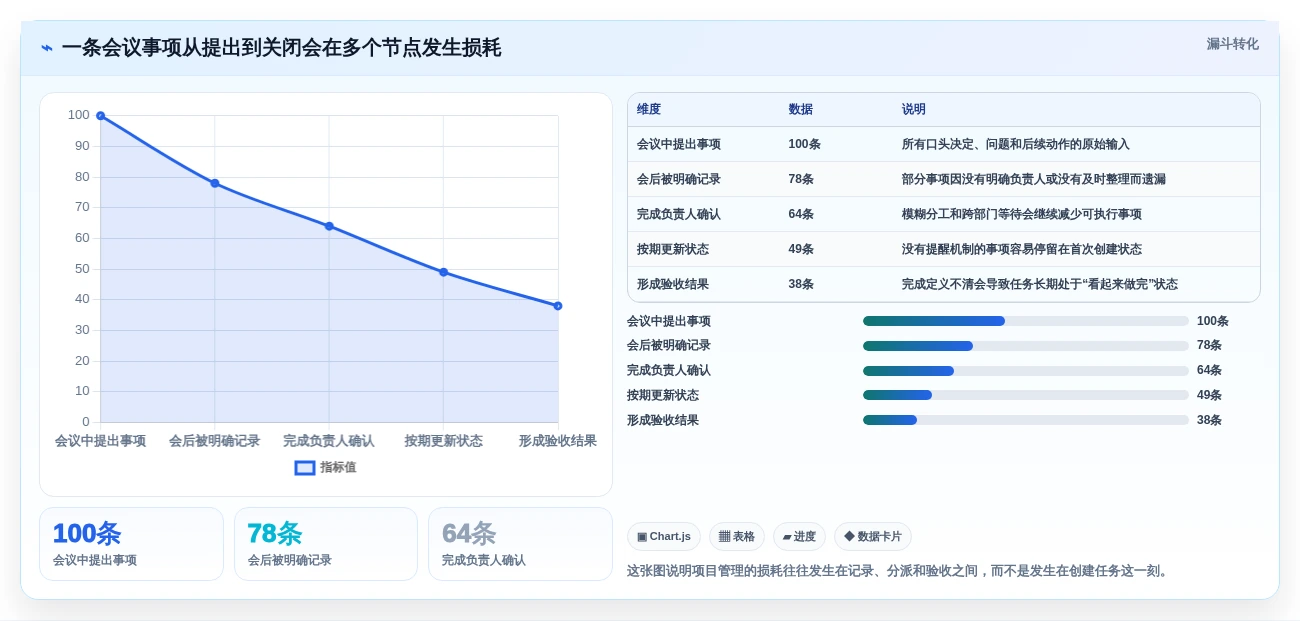Click table cell 会后被明确记录
This screenshot has height=621, width=1300.
[679, 179]
